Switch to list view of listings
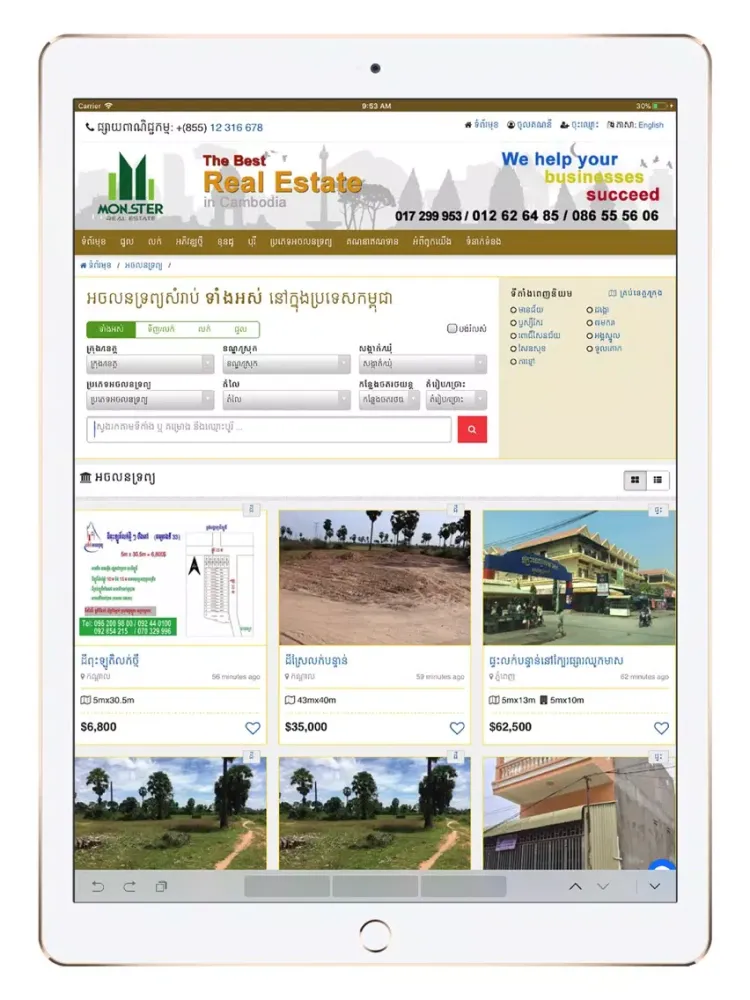 point(658,480)
